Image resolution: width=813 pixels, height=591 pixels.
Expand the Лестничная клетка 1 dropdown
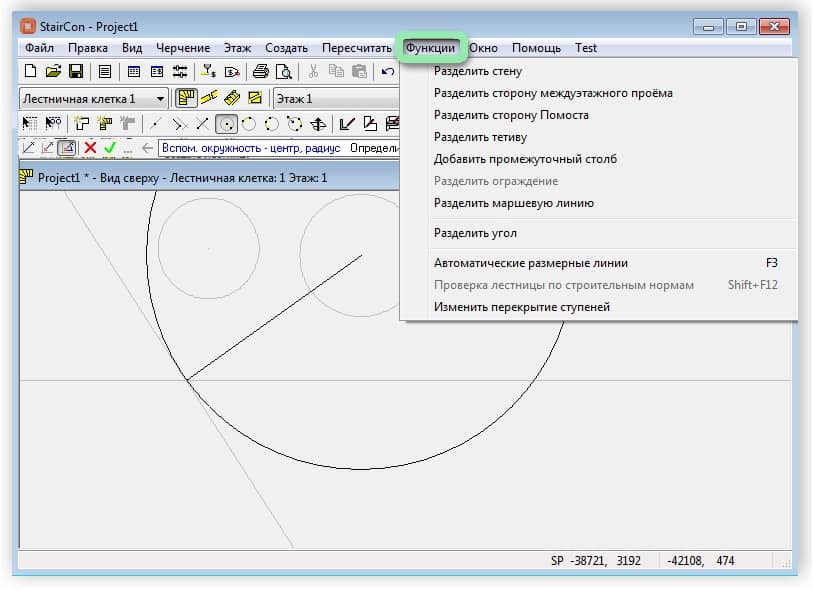[160, 99]
